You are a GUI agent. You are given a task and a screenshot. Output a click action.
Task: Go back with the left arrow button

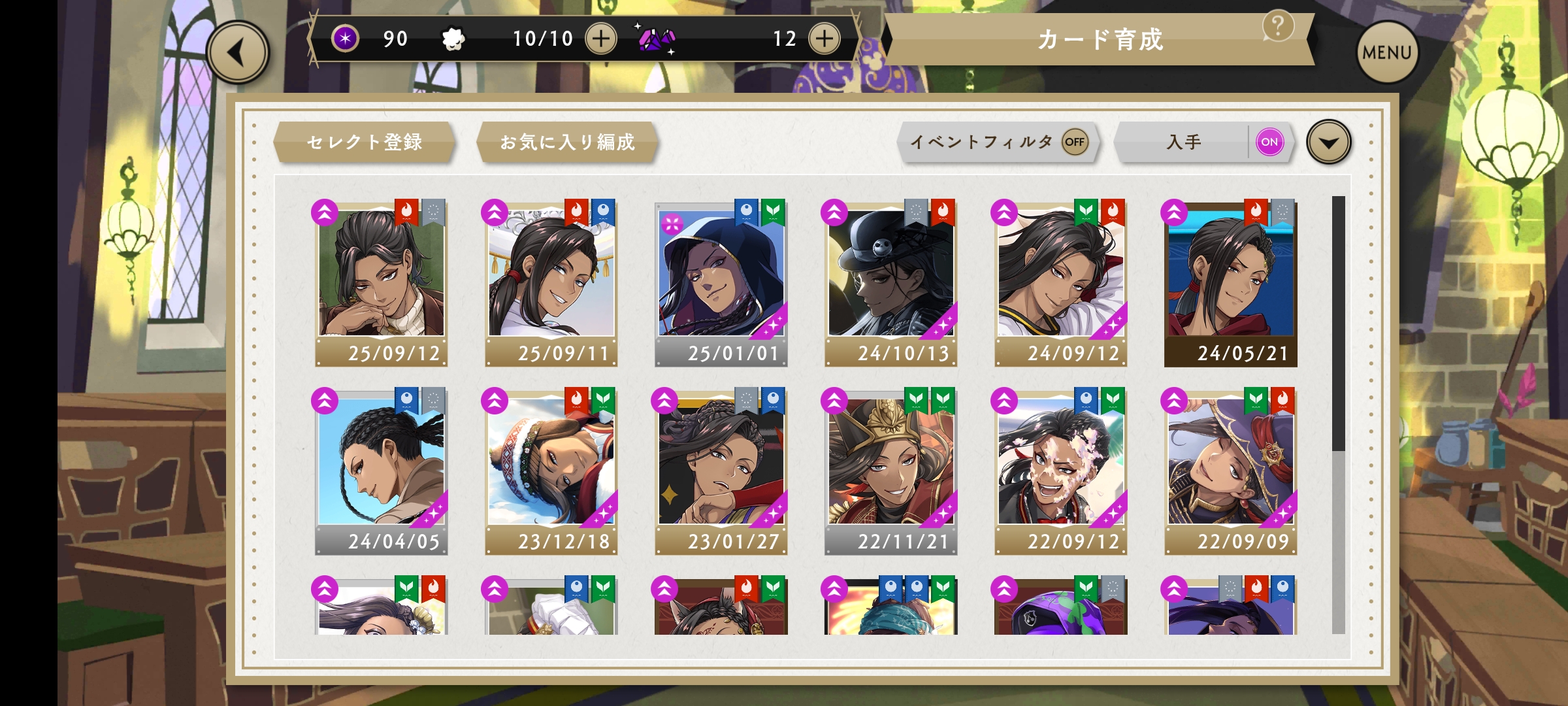coord(238,52)
